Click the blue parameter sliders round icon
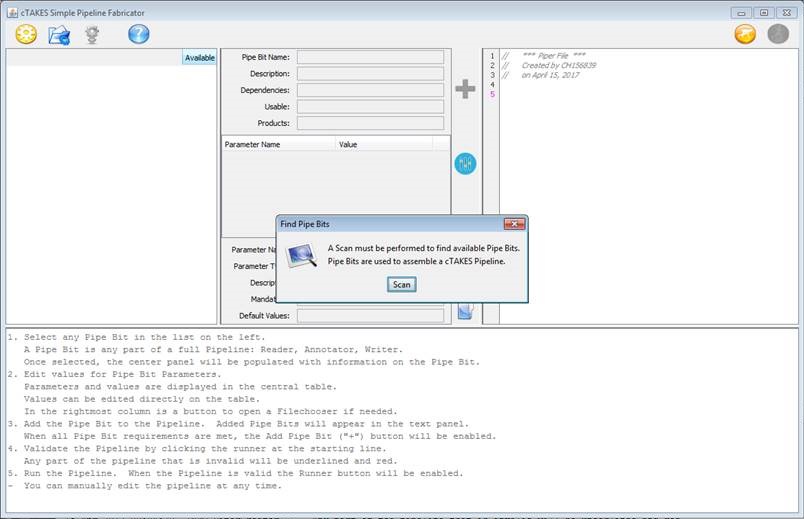 point(465,163)
